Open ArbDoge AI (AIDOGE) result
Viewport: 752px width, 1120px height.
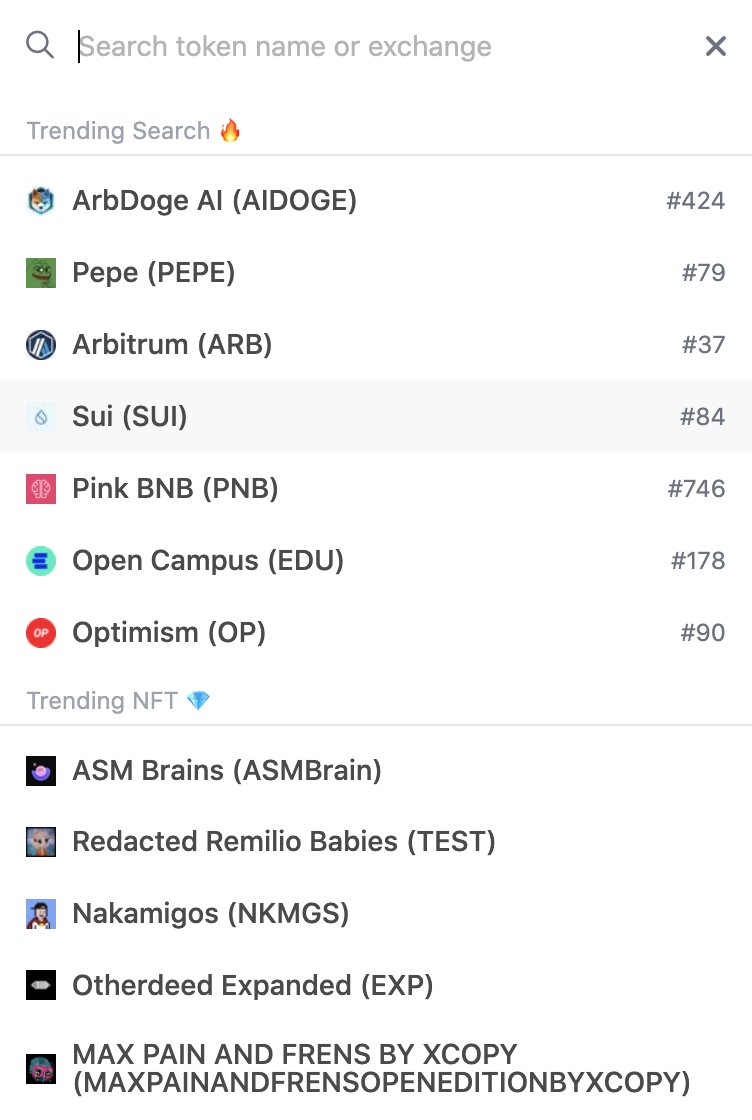tap(376, 201)
